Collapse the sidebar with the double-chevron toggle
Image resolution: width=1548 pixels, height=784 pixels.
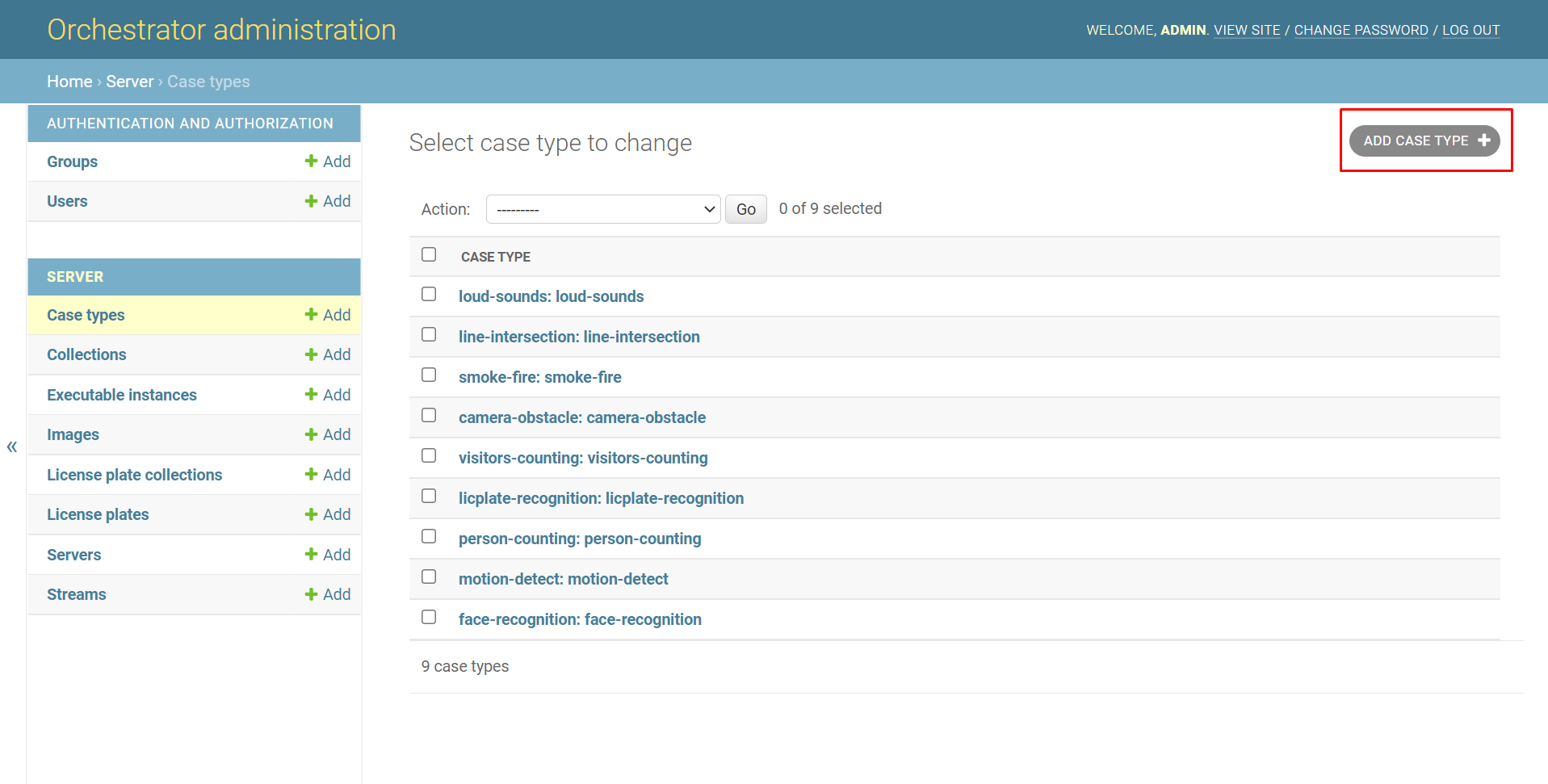(x=12, y=447)
